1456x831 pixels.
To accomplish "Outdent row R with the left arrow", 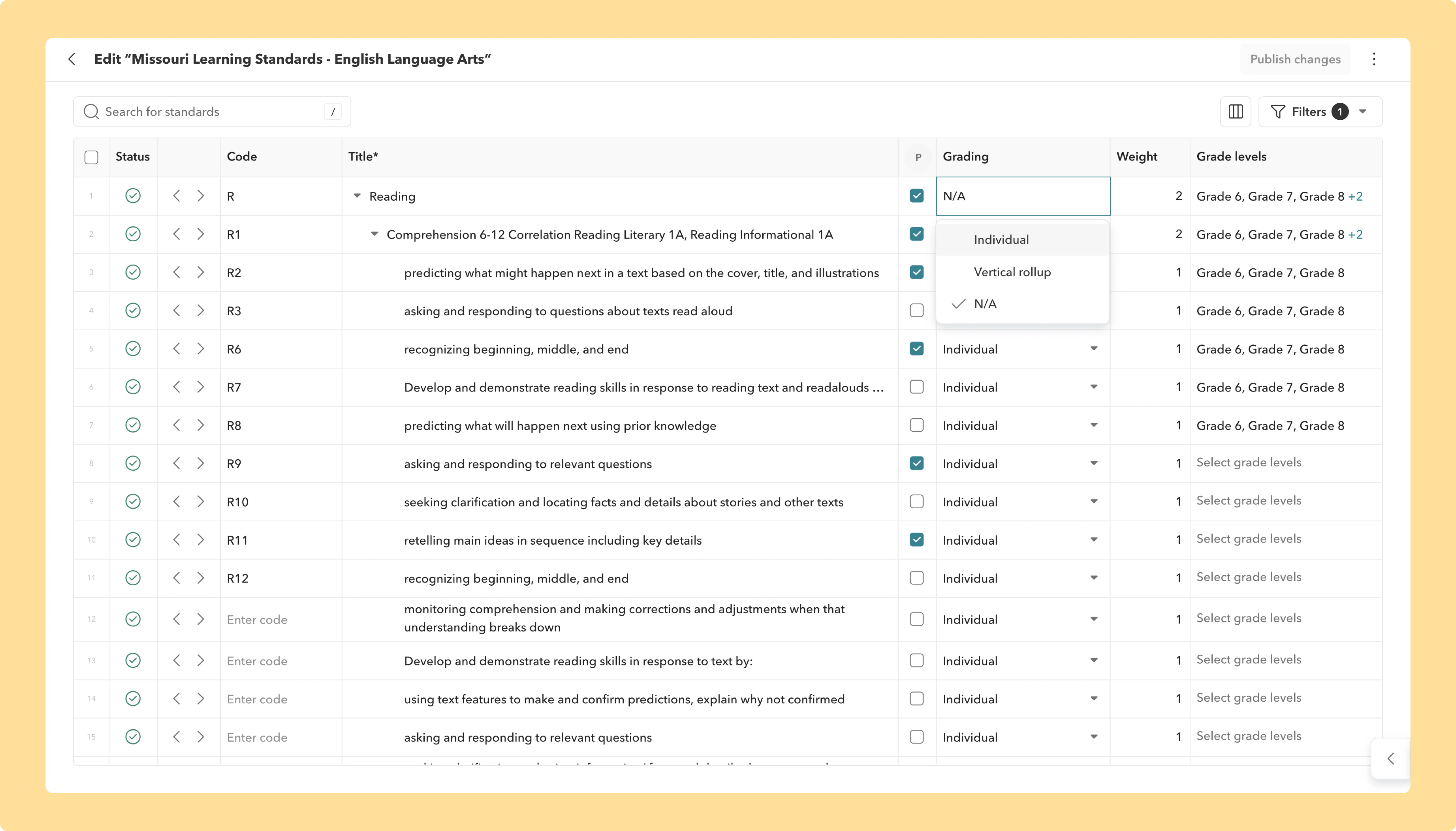I will click(x=177, y=196).
